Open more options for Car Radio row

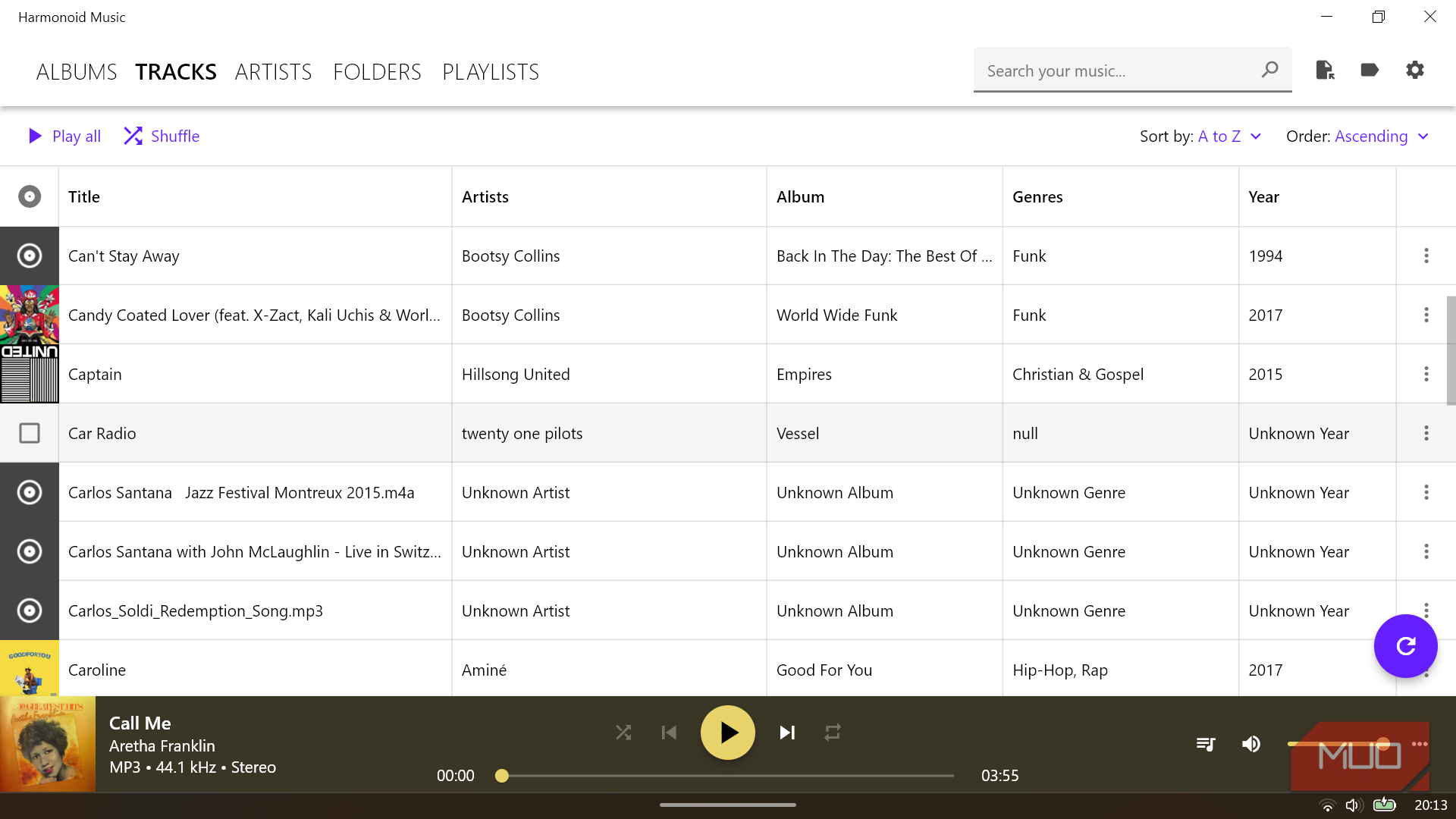(1426, 433)
